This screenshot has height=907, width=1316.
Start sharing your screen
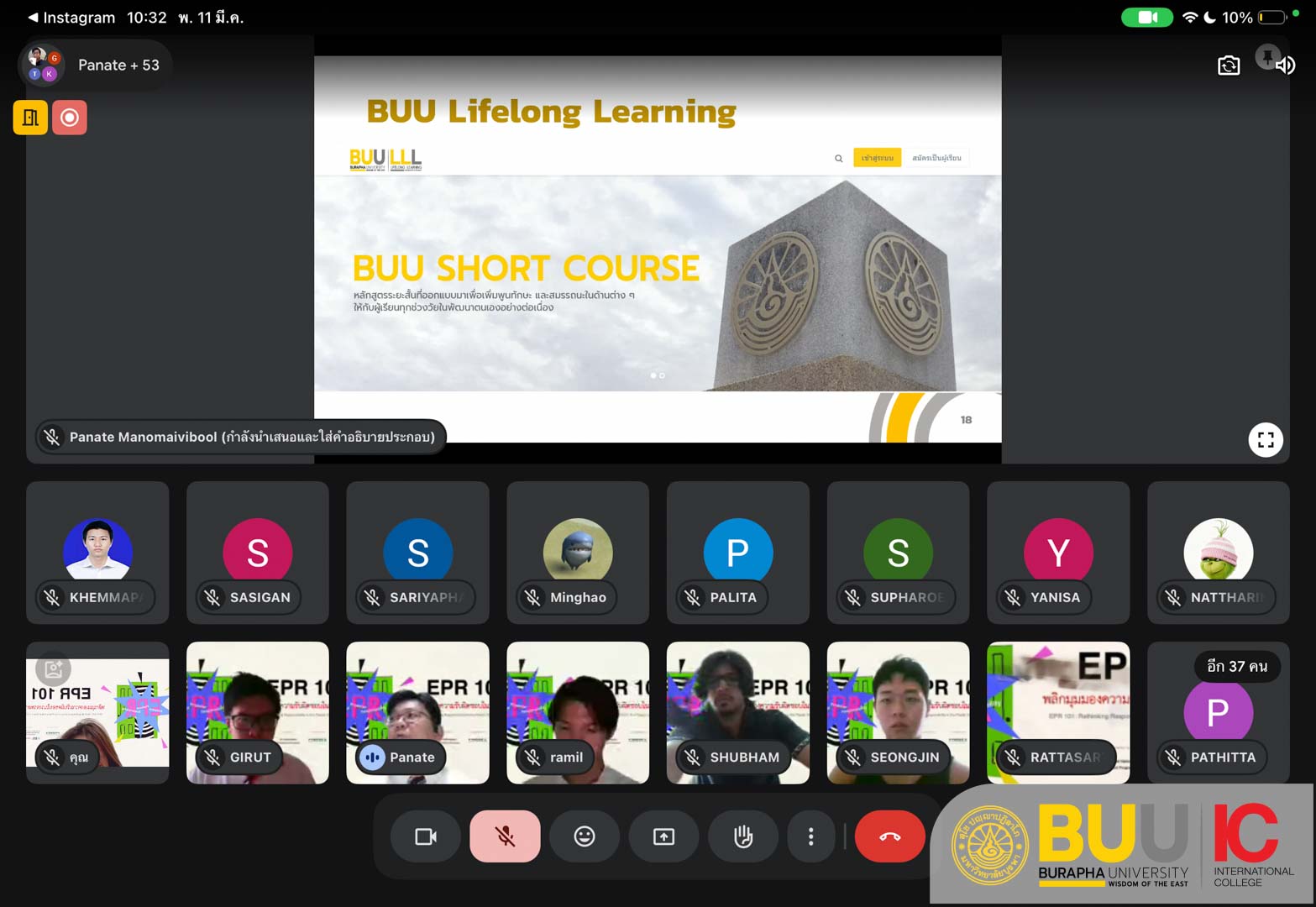coord(663,836)
